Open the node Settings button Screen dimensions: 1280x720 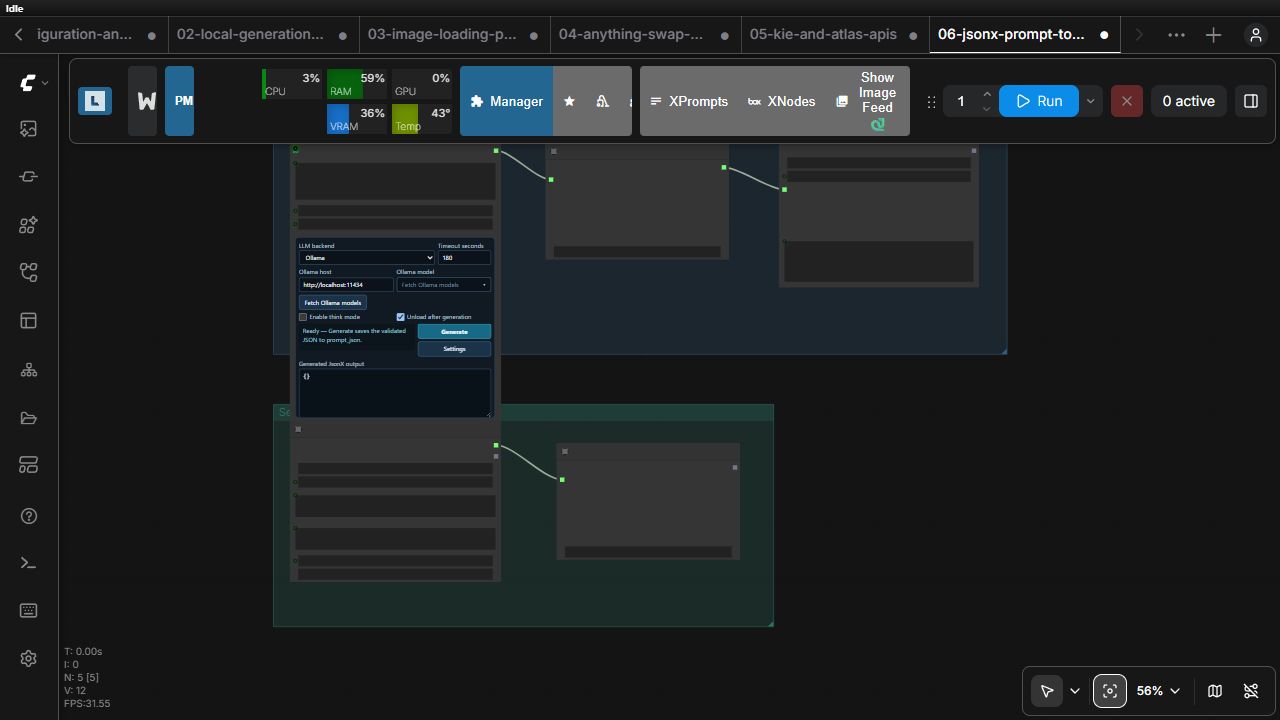click(454, 349)
